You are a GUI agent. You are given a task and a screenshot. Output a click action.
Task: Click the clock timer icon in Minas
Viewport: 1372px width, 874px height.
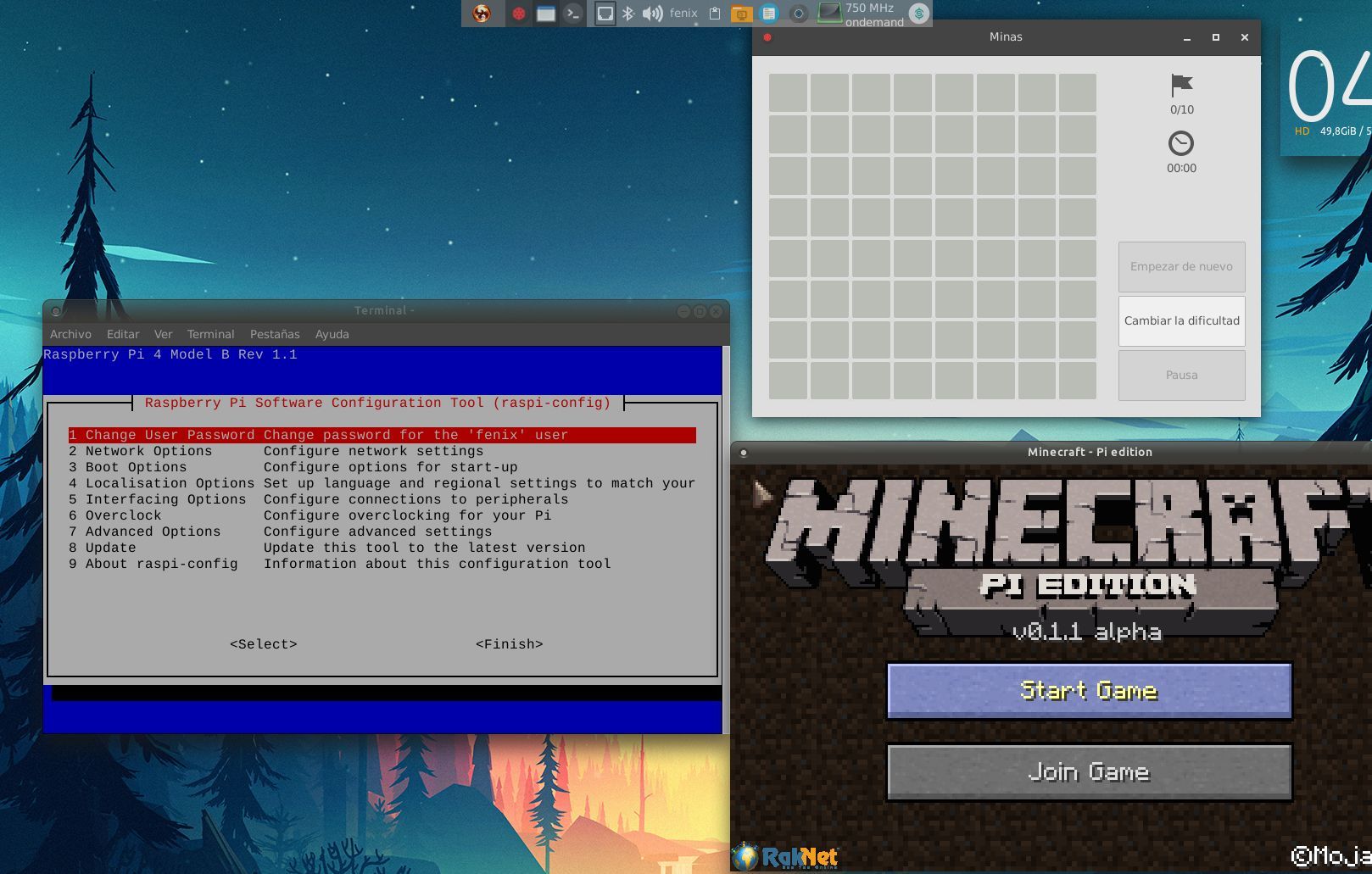click(x=1181, y=143)
